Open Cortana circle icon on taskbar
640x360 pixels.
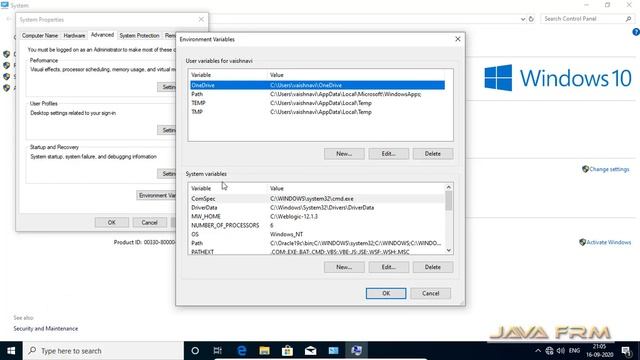click(x=195, y=351)
